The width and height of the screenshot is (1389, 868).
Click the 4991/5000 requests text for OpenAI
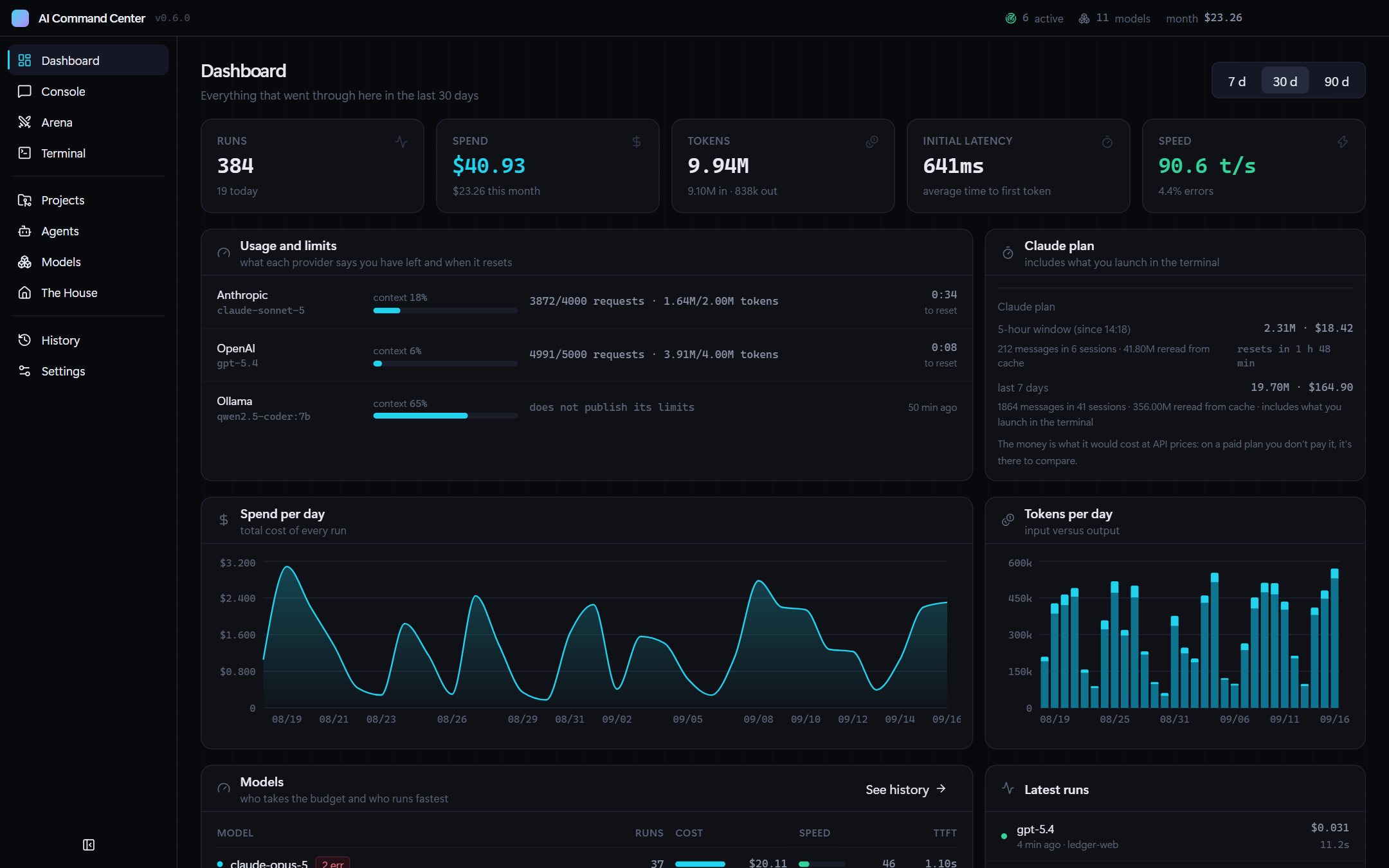point(586,354)
